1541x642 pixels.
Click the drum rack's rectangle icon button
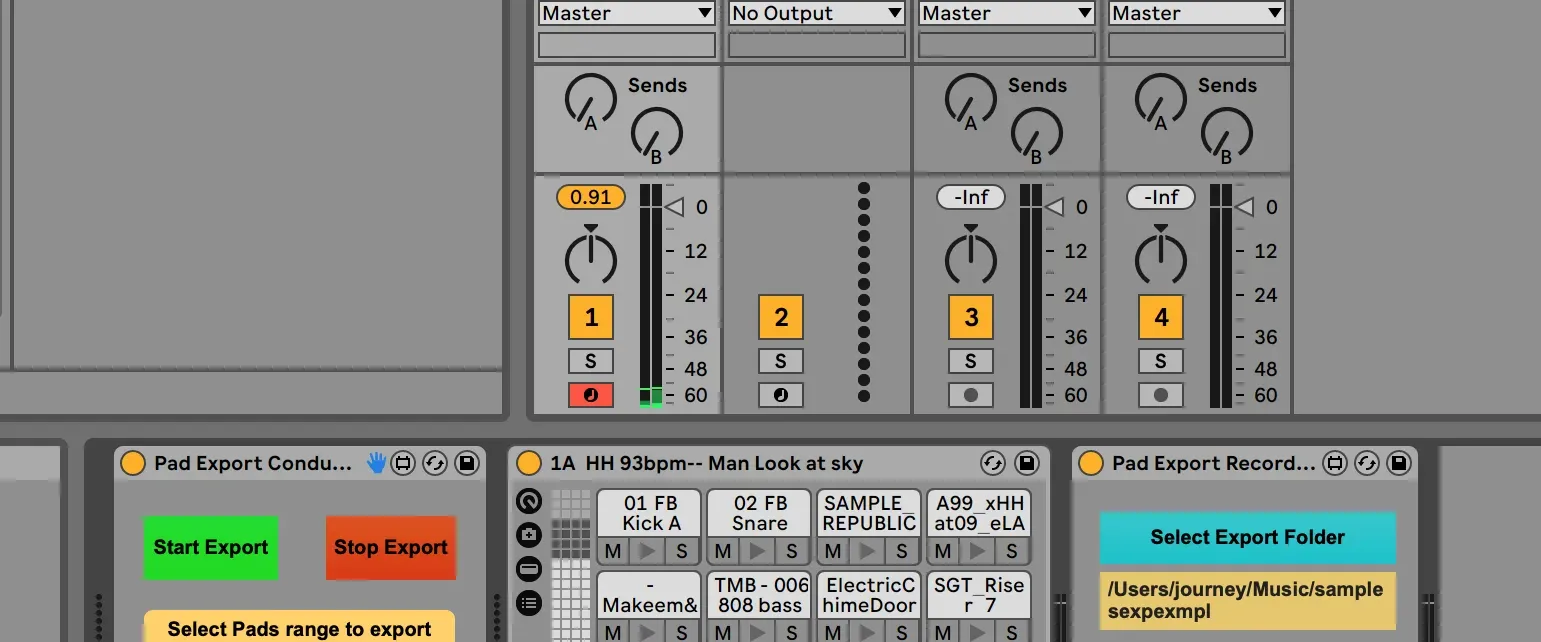point(529,569)
